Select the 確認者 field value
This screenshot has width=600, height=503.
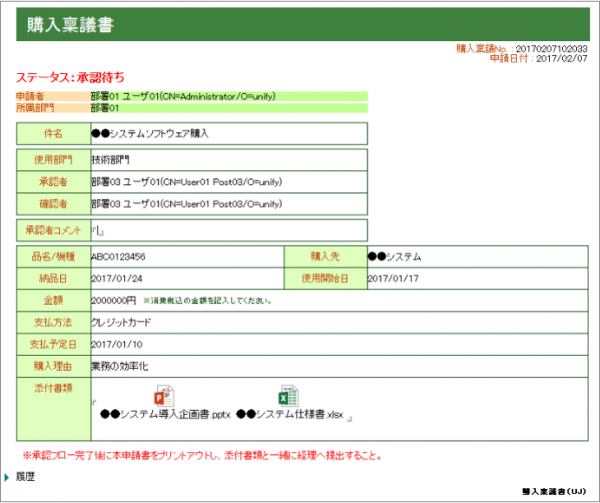coord(187,203)
